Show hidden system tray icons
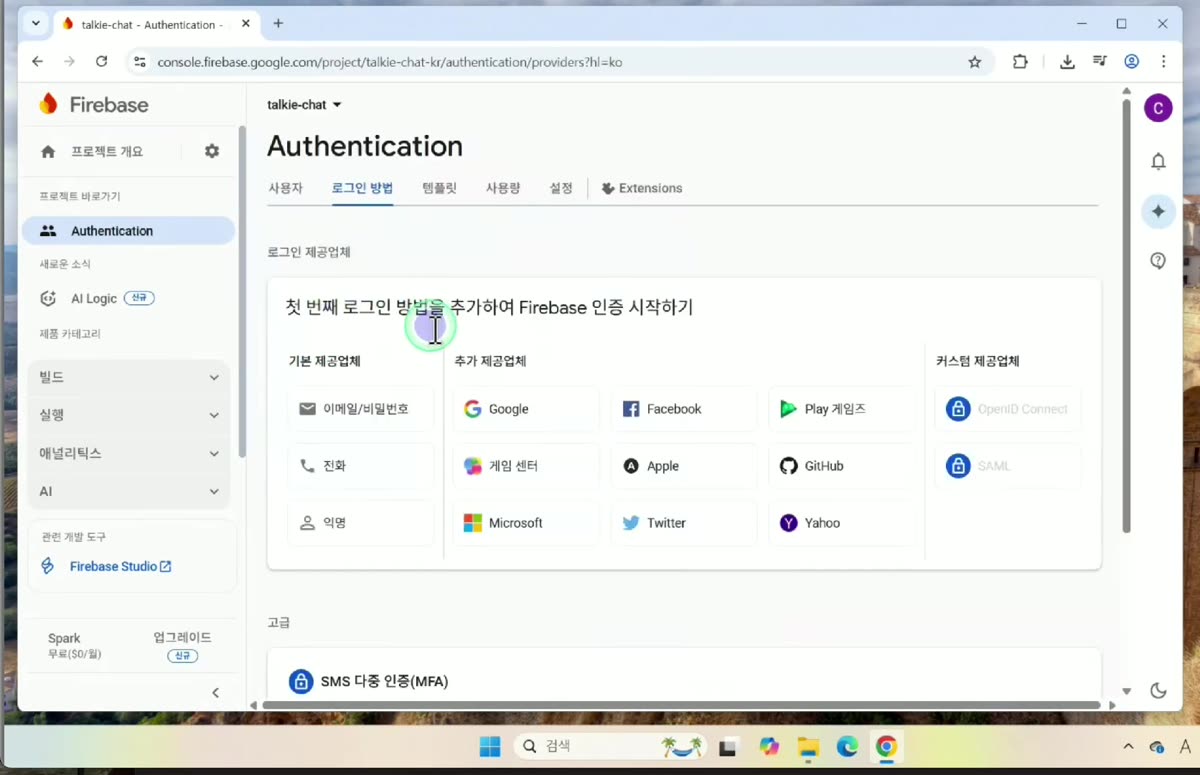 coord(1129,747)
